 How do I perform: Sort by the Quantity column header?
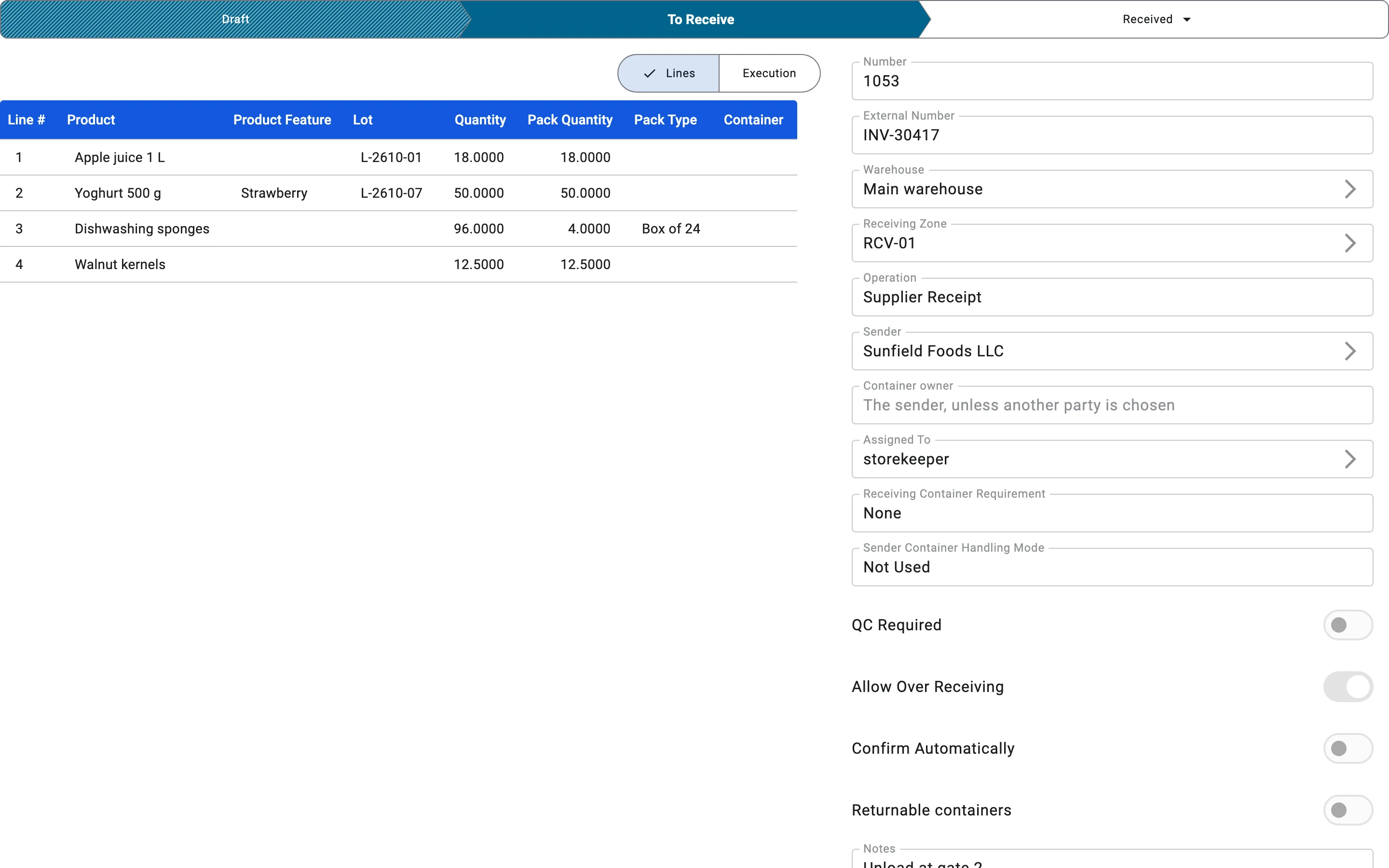tap(480, 120)
